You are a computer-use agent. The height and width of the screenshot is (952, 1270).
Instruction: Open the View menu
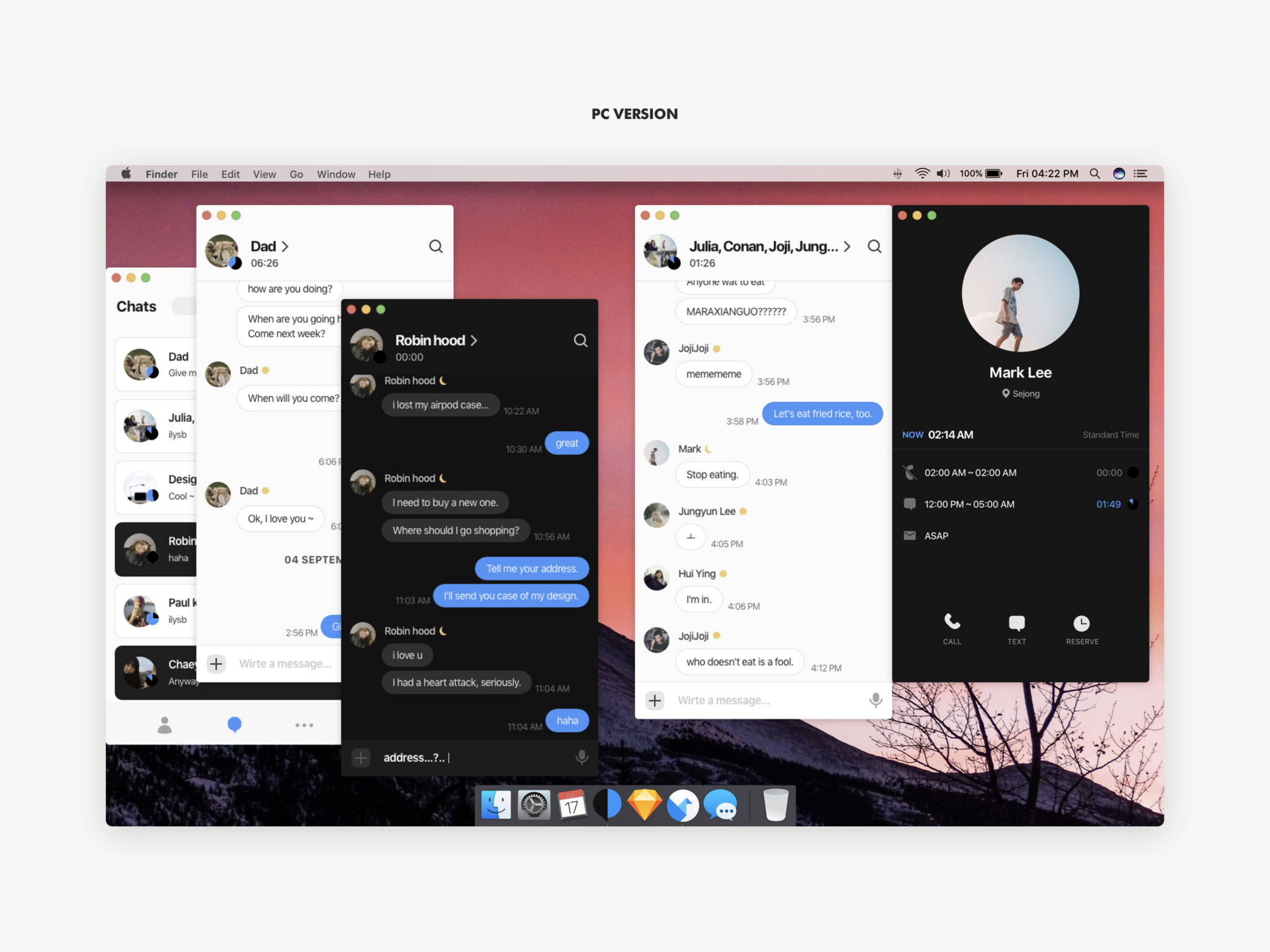click(264, 174)
